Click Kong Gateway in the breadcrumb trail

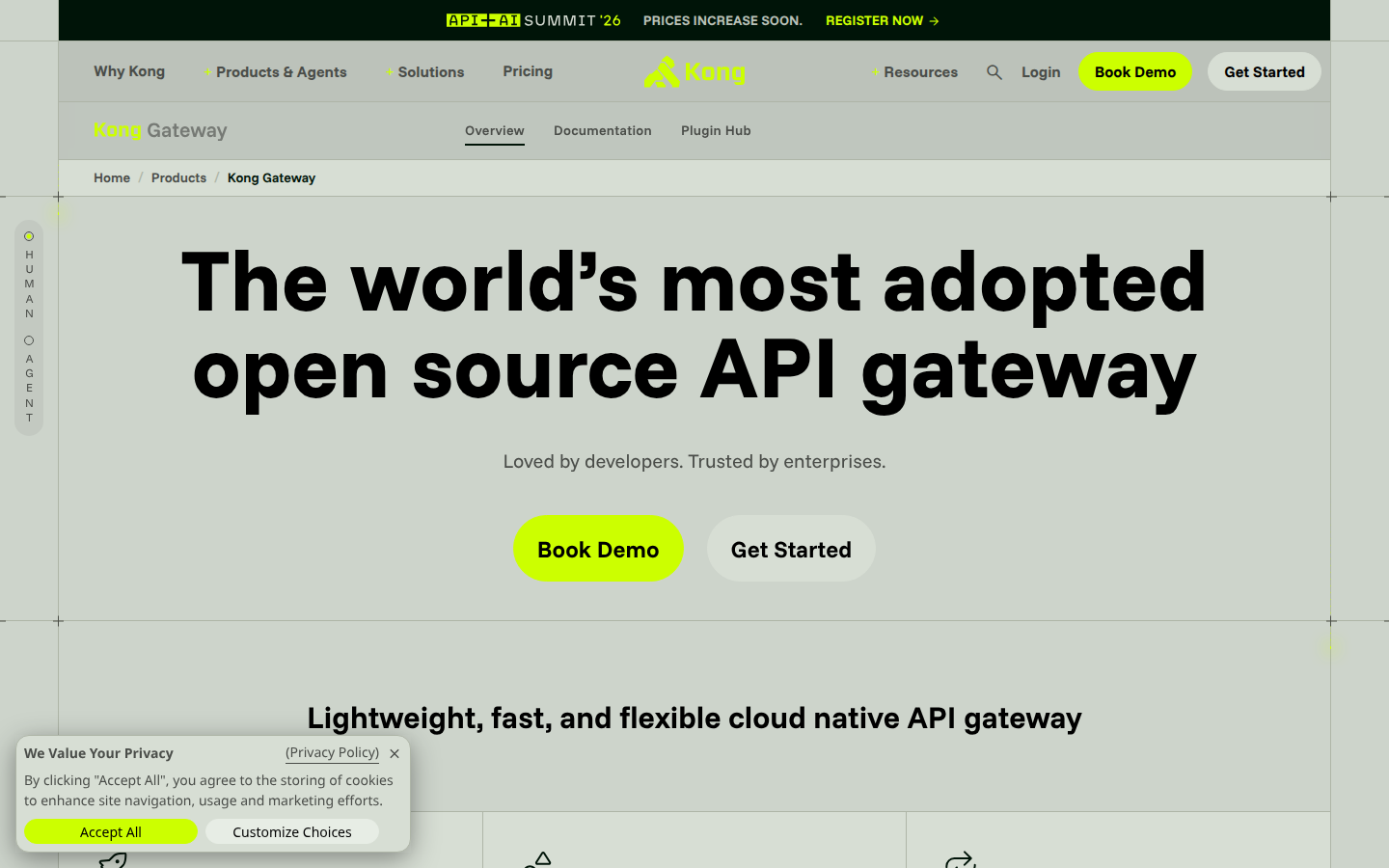[271, 178]
